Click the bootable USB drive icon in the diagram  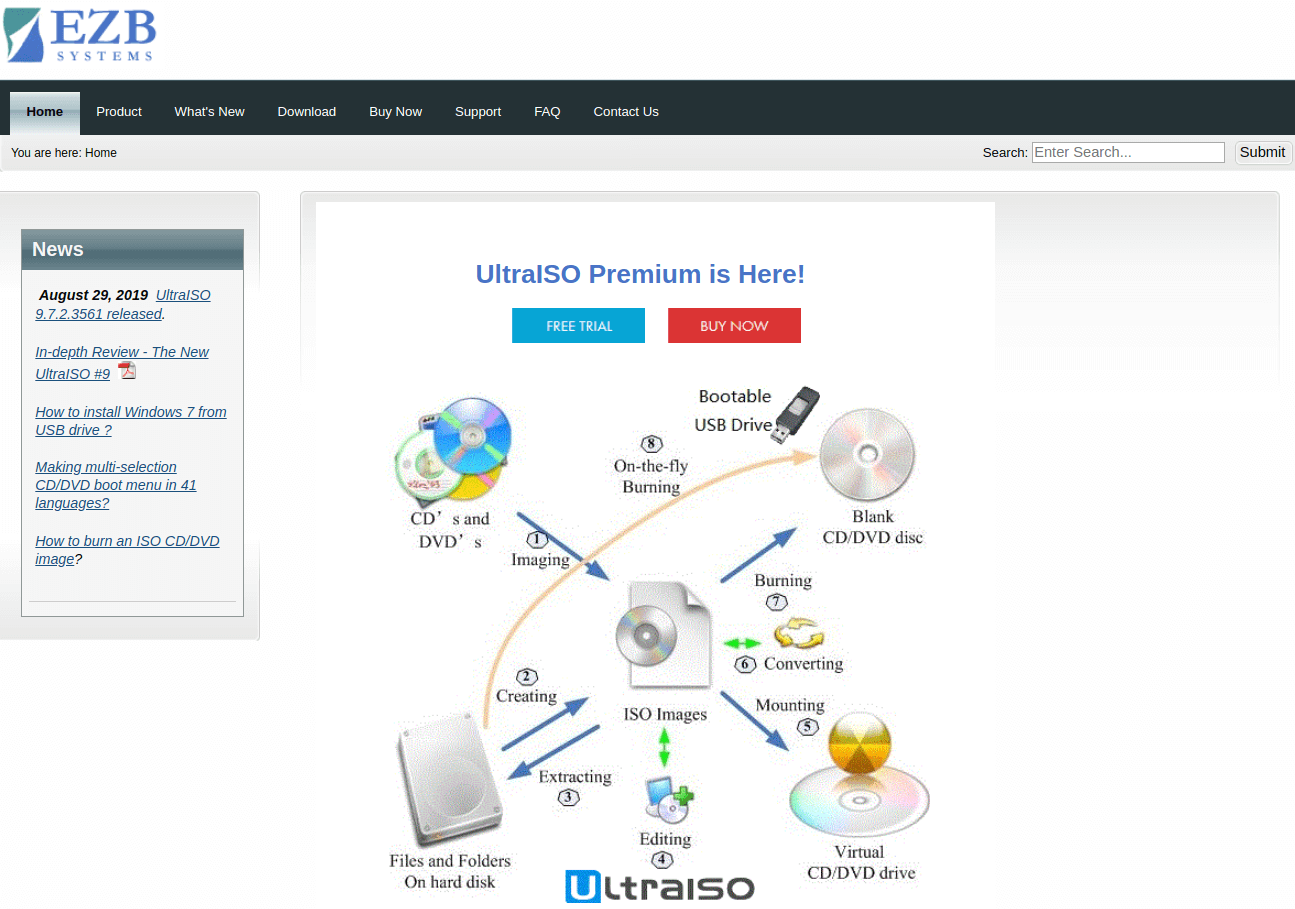coord(796,413)
